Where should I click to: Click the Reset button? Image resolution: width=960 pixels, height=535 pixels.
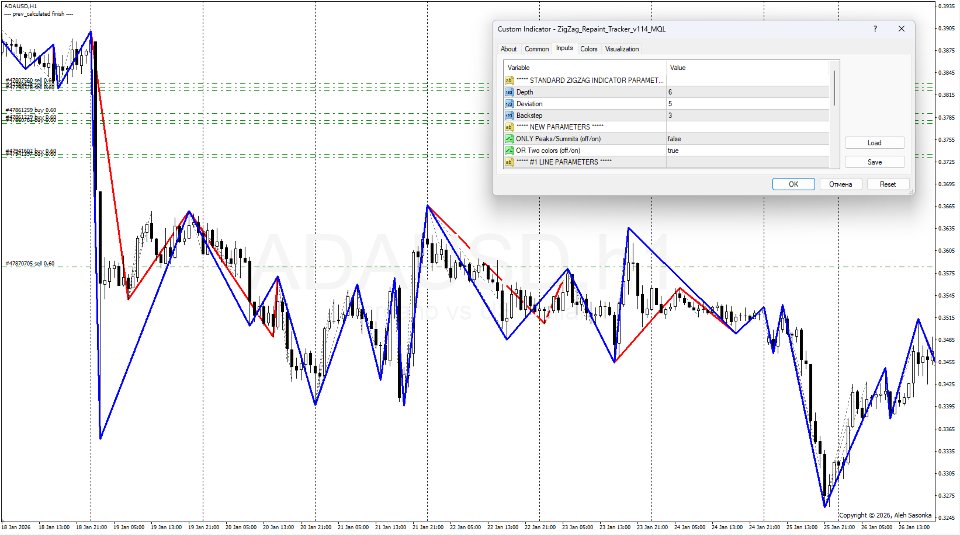coord(888,184)
